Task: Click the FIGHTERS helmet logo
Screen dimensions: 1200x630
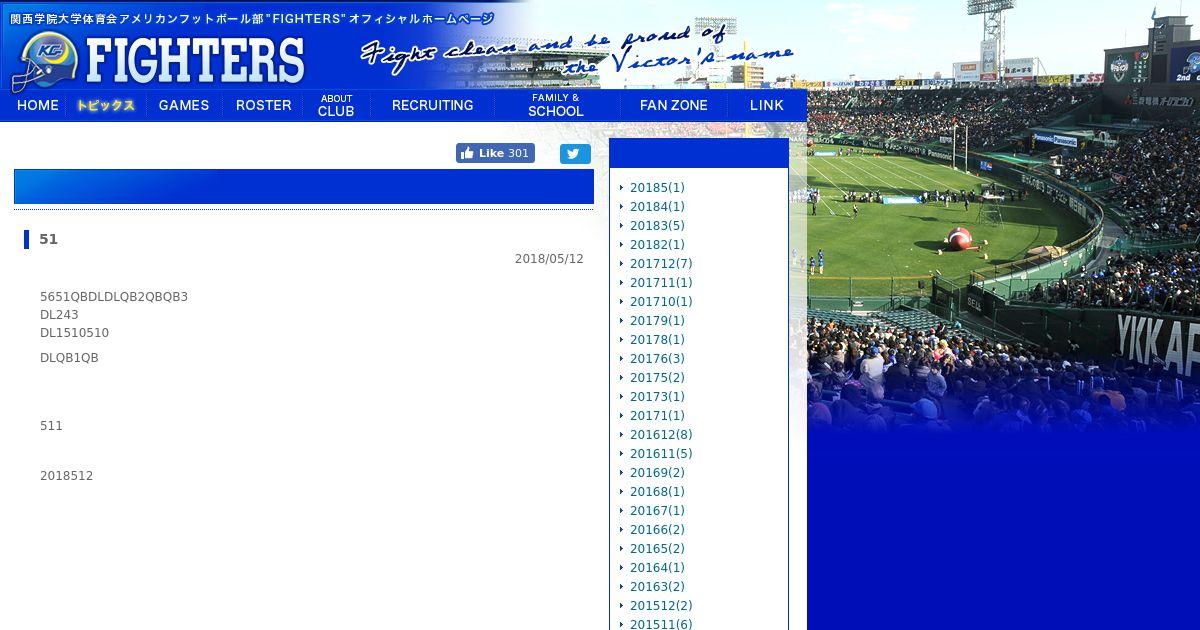Action: 45,60
